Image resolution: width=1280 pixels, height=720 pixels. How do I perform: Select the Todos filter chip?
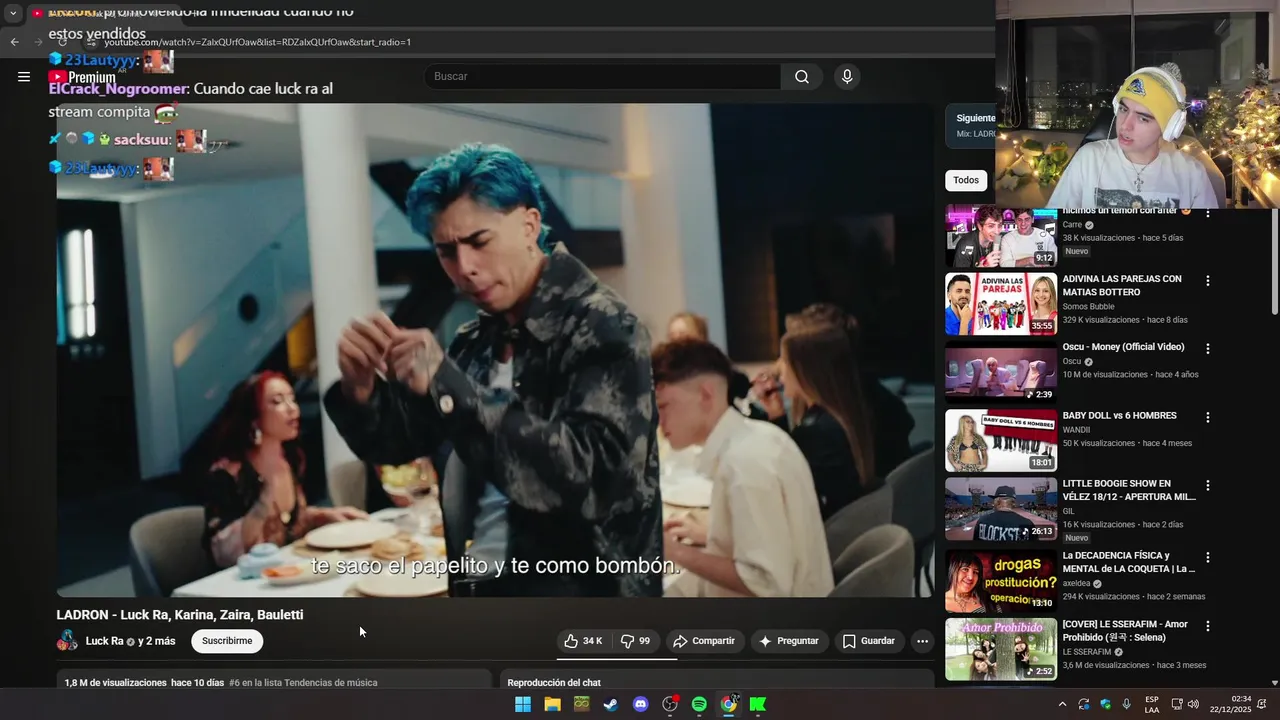click(966, 180)
